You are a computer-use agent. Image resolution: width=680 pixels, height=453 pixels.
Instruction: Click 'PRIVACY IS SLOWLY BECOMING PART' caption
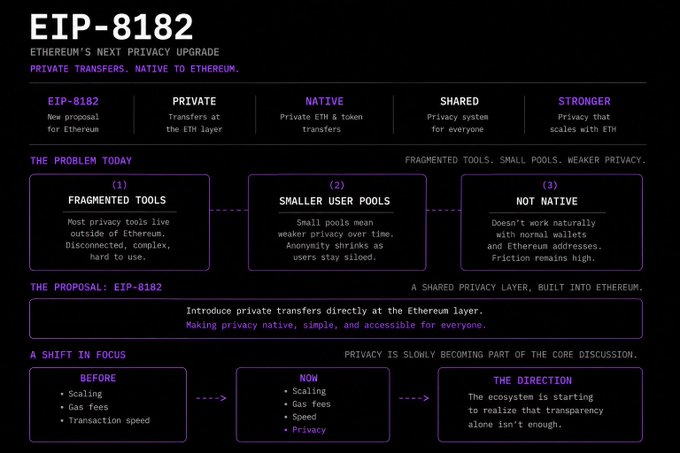(491, 355)
